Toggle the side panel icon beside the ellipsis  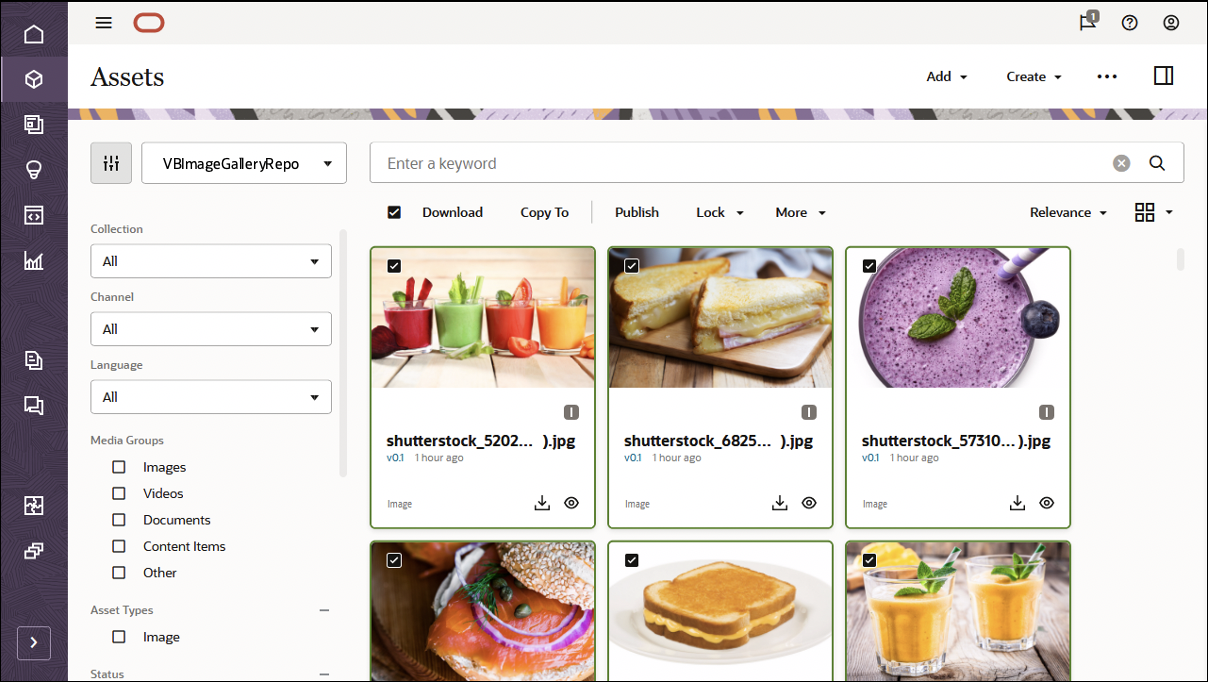[1163, 76]
